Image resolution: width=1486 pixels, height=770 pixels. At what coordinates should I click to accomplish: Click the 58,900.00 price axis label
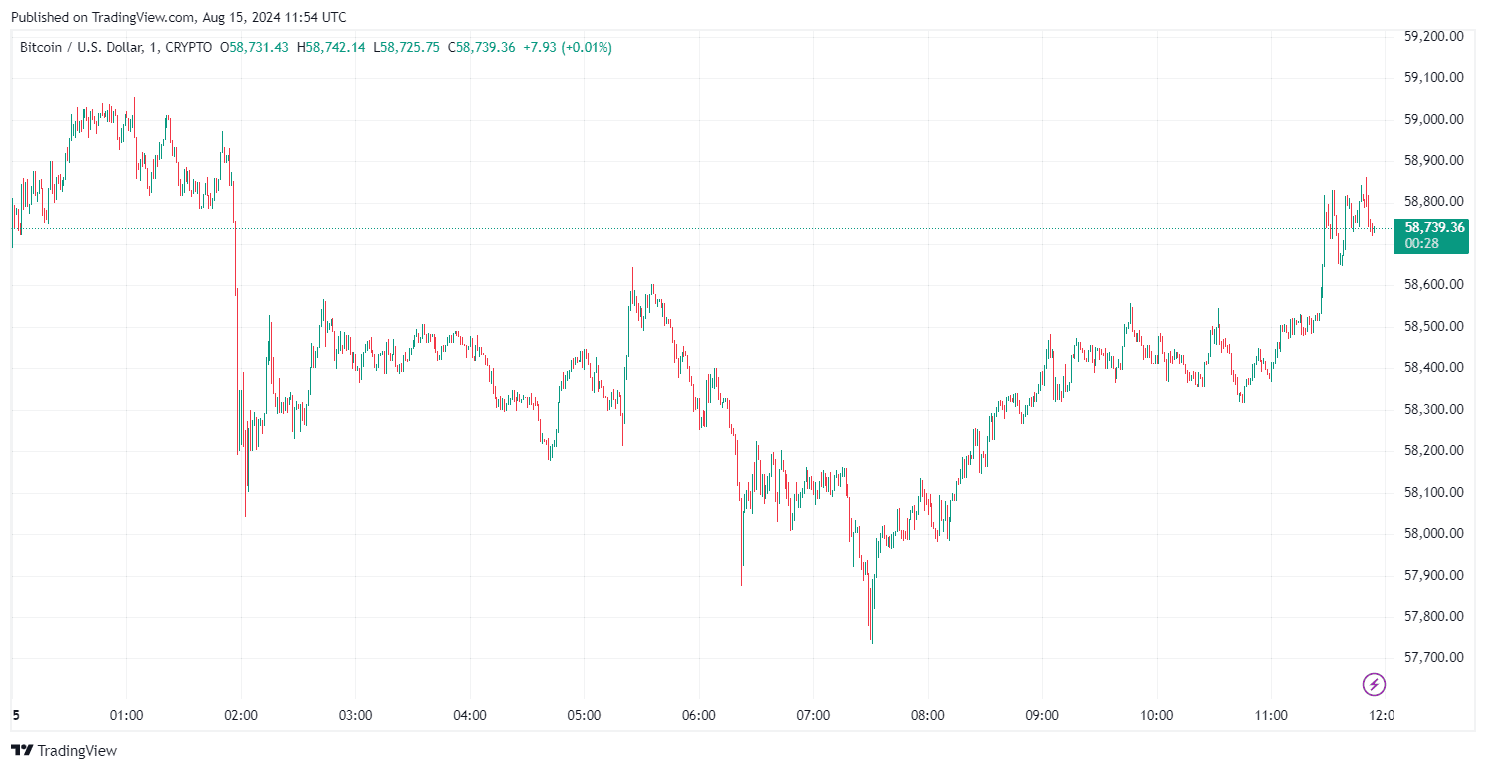coord(1434,160)
